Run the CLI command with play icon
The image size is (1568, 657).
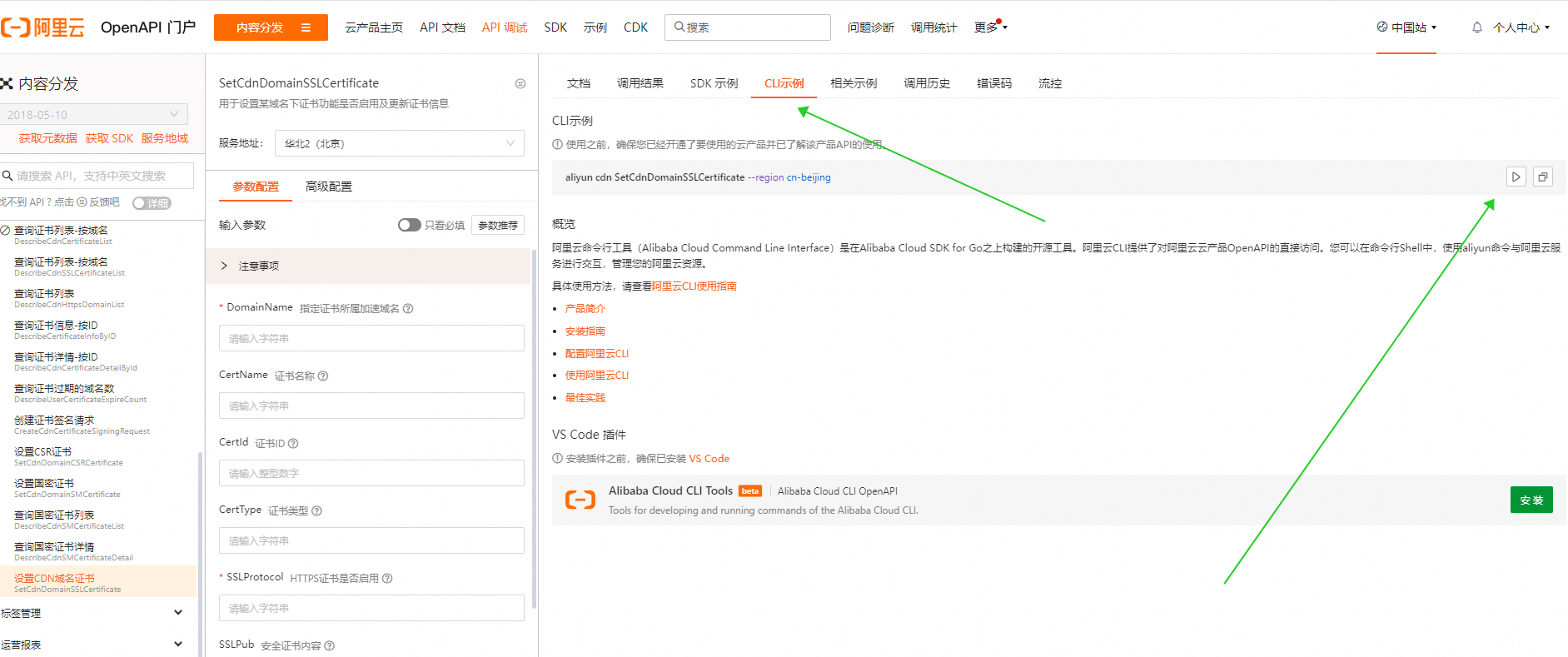tap(1516, 177)
